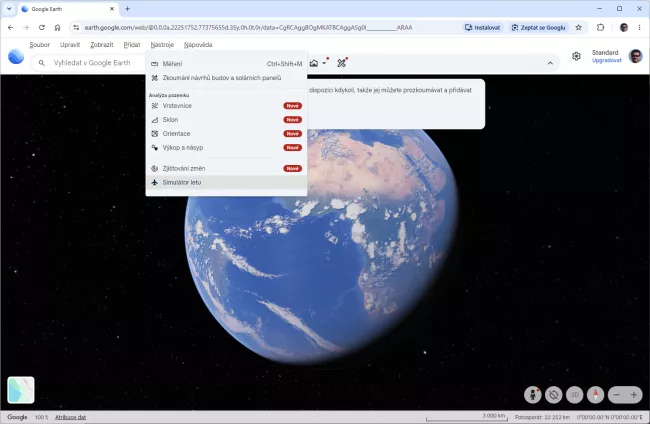
Task: Click the 3 000 km scale bar label
Action: click(494, 415)
